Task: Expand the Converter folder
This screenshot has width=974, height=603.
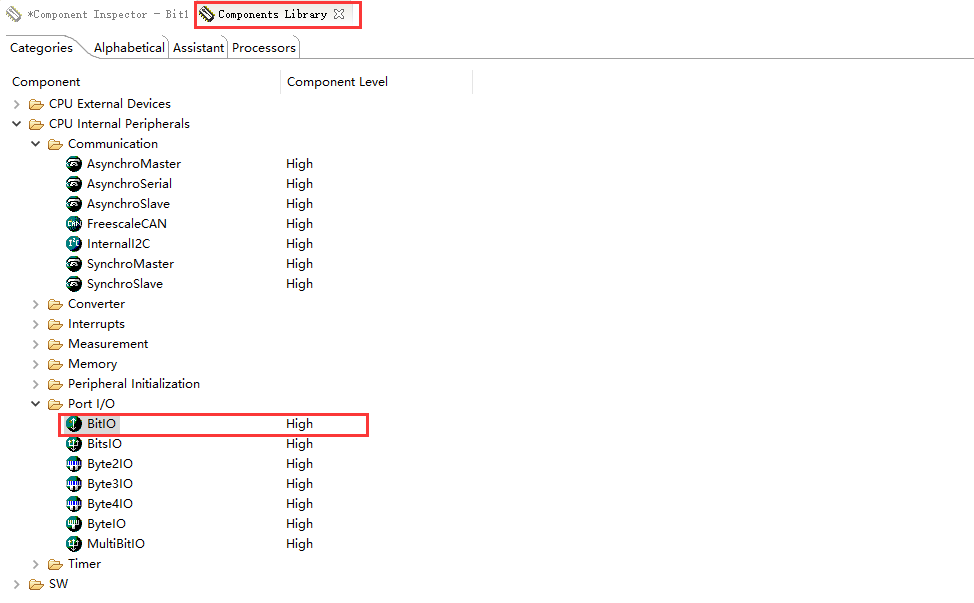Action: point(35,304)
